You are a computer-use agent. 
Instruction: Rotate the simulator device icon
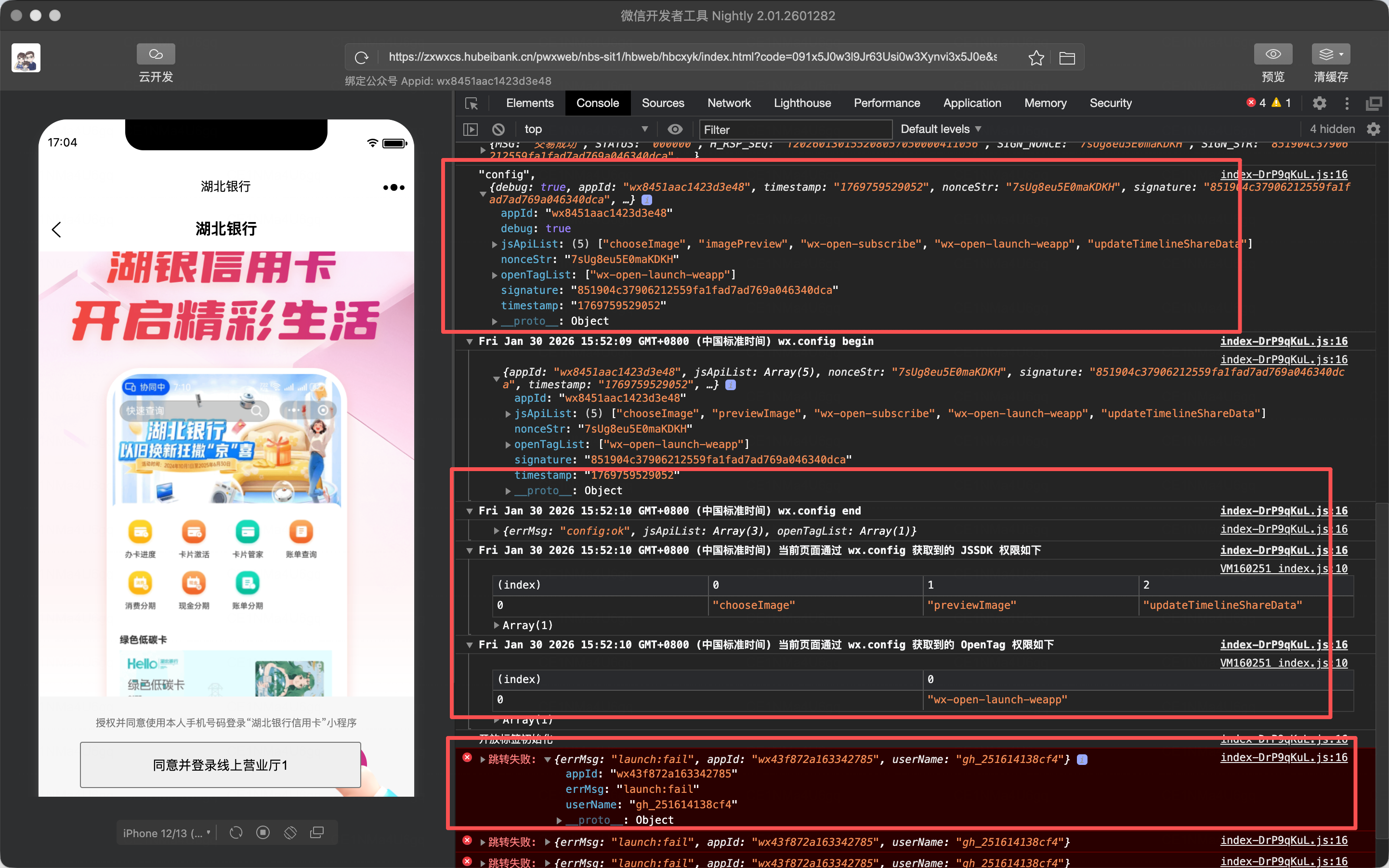point(290,832)
